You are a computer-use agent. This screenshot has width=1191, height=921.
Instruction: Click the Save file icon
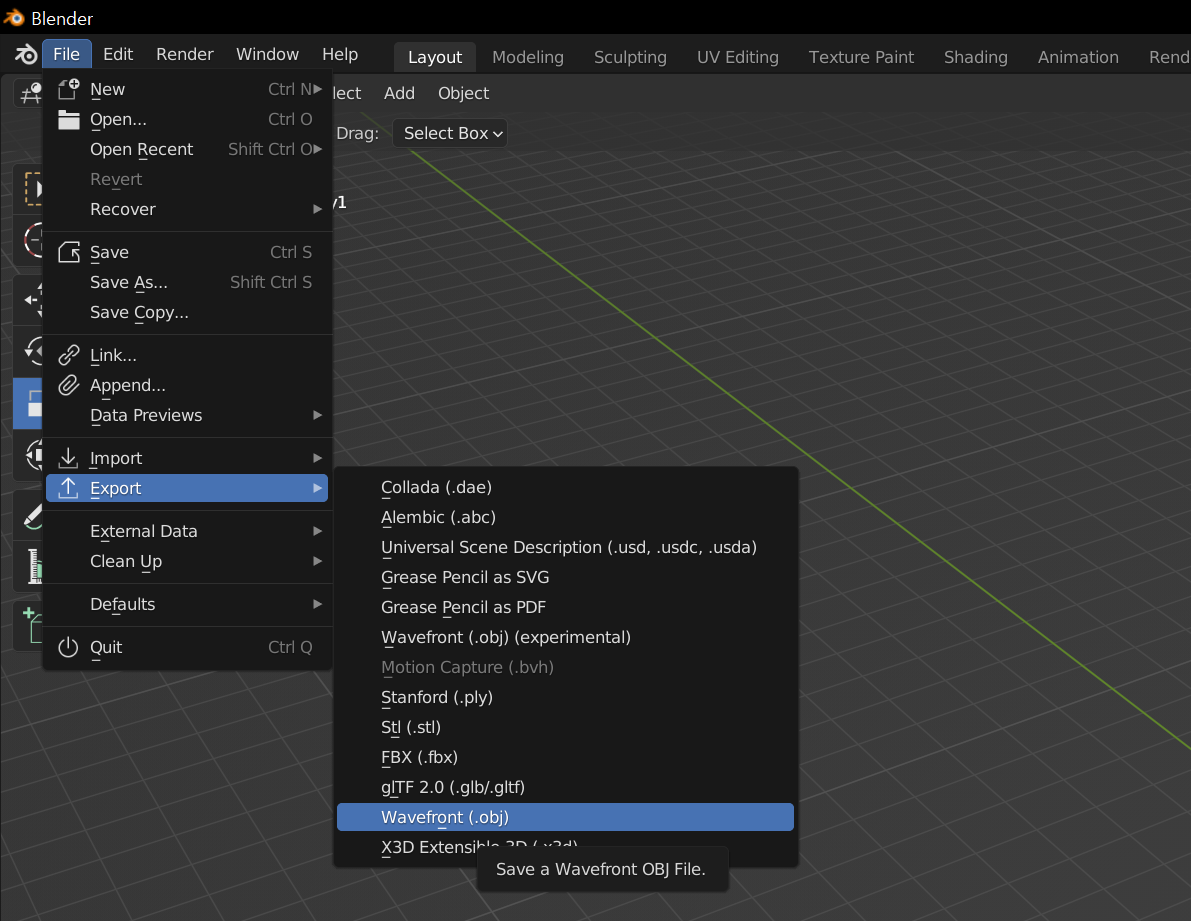[x=68, y=252]
